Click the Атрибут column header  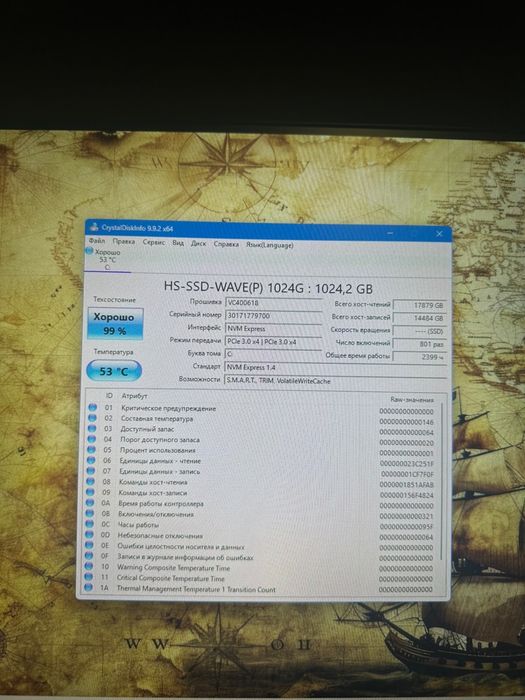coord(134,396)
